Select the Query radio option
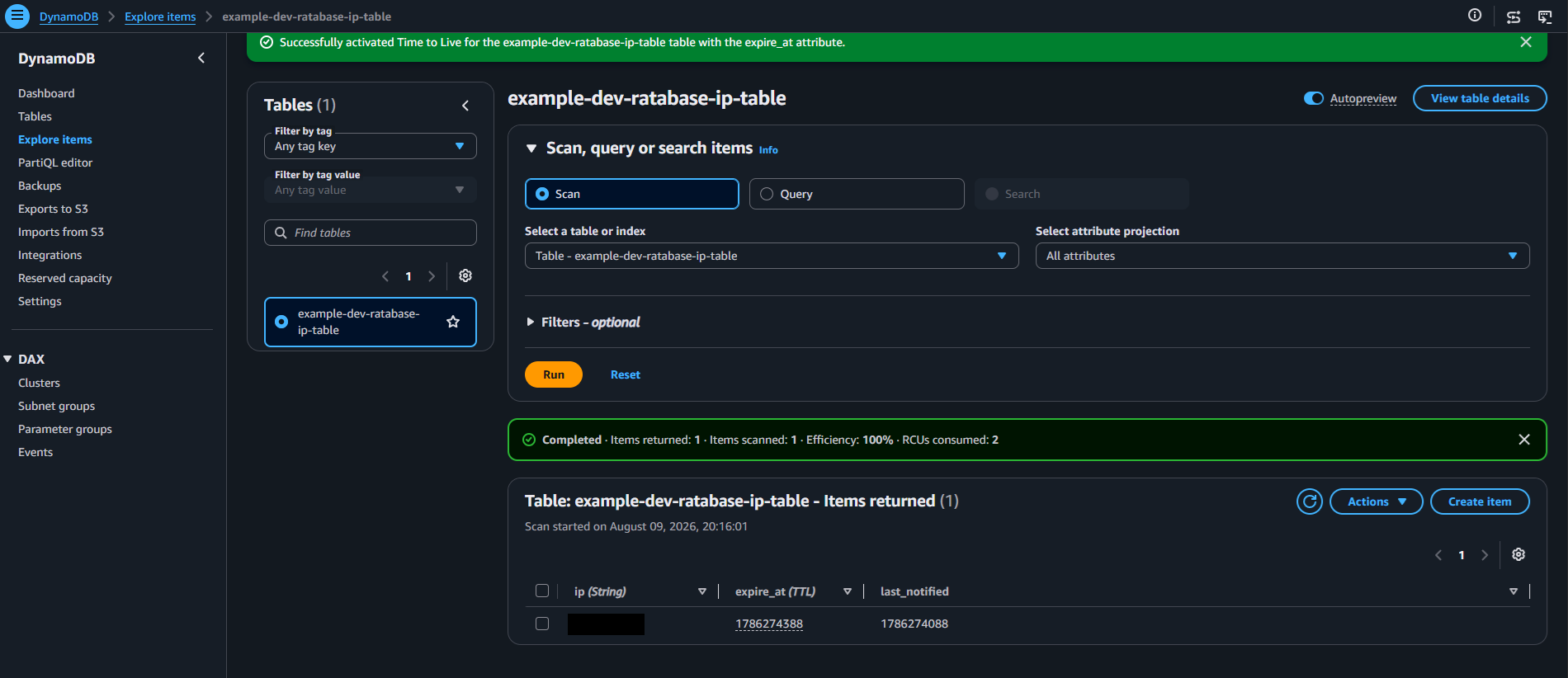This screenshot has width=1568, height=678. coord(767,194)
